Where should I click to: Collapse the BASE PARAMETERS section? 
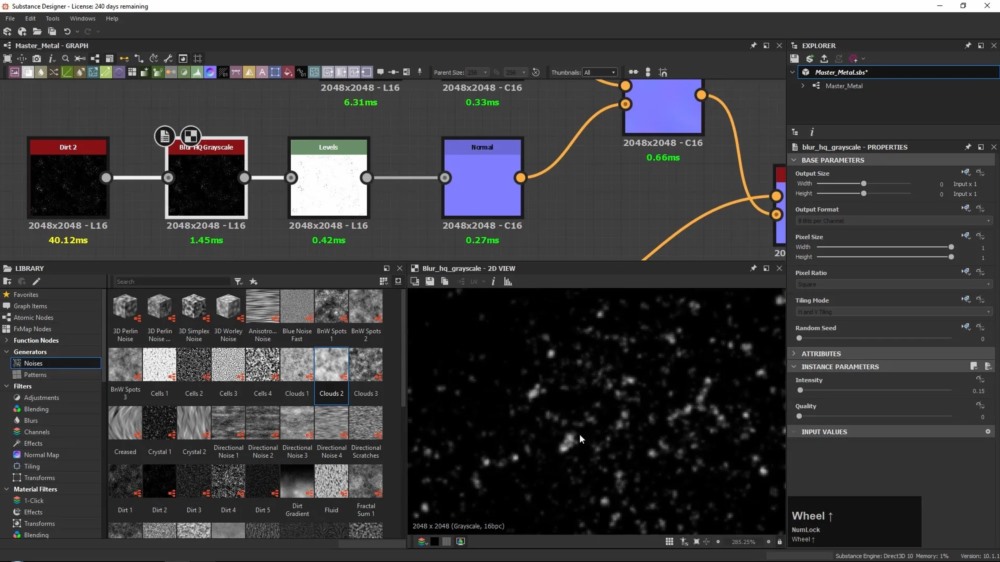tap(795, 160)
